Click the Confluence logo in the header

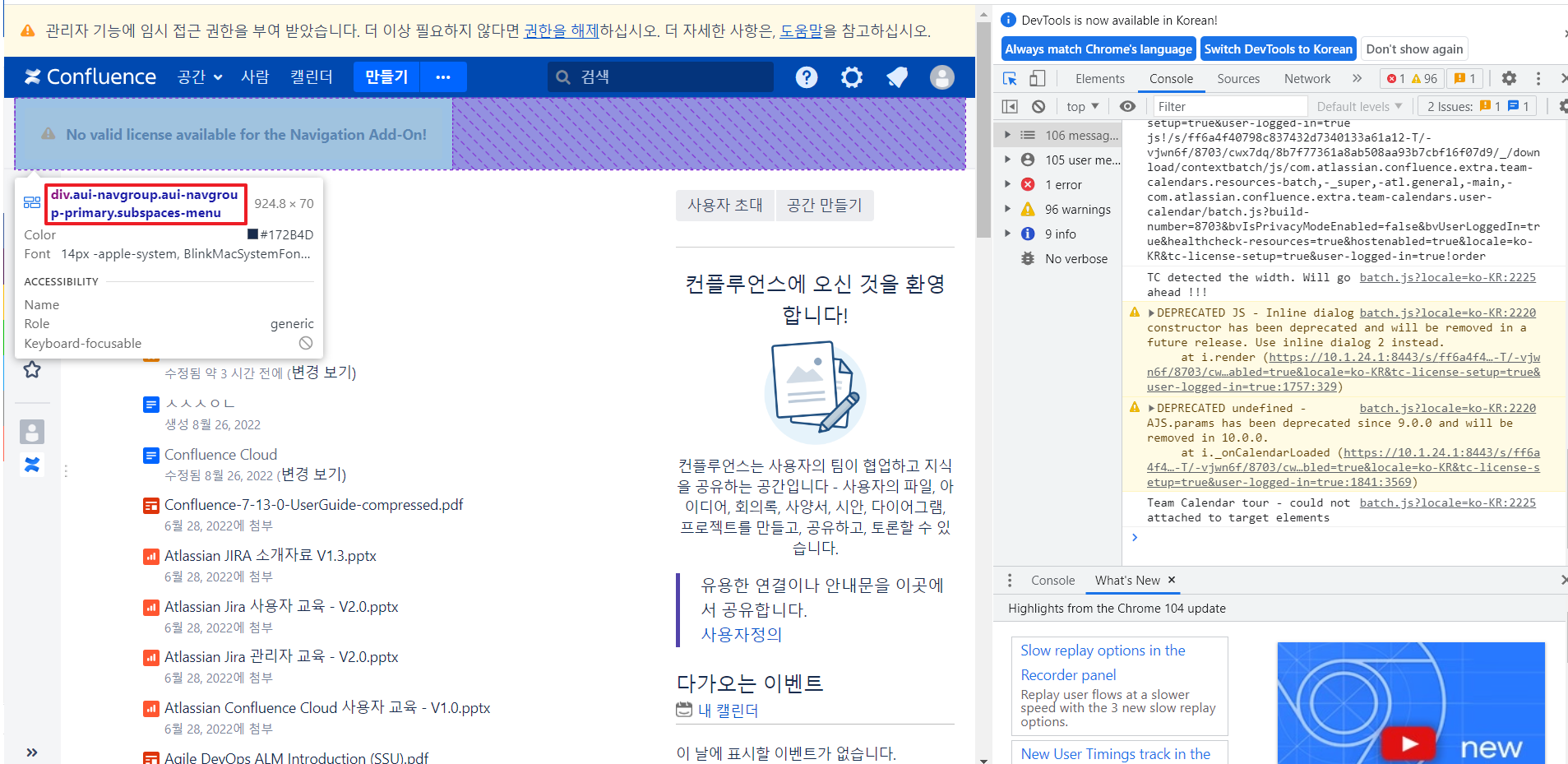pos(90,76)
